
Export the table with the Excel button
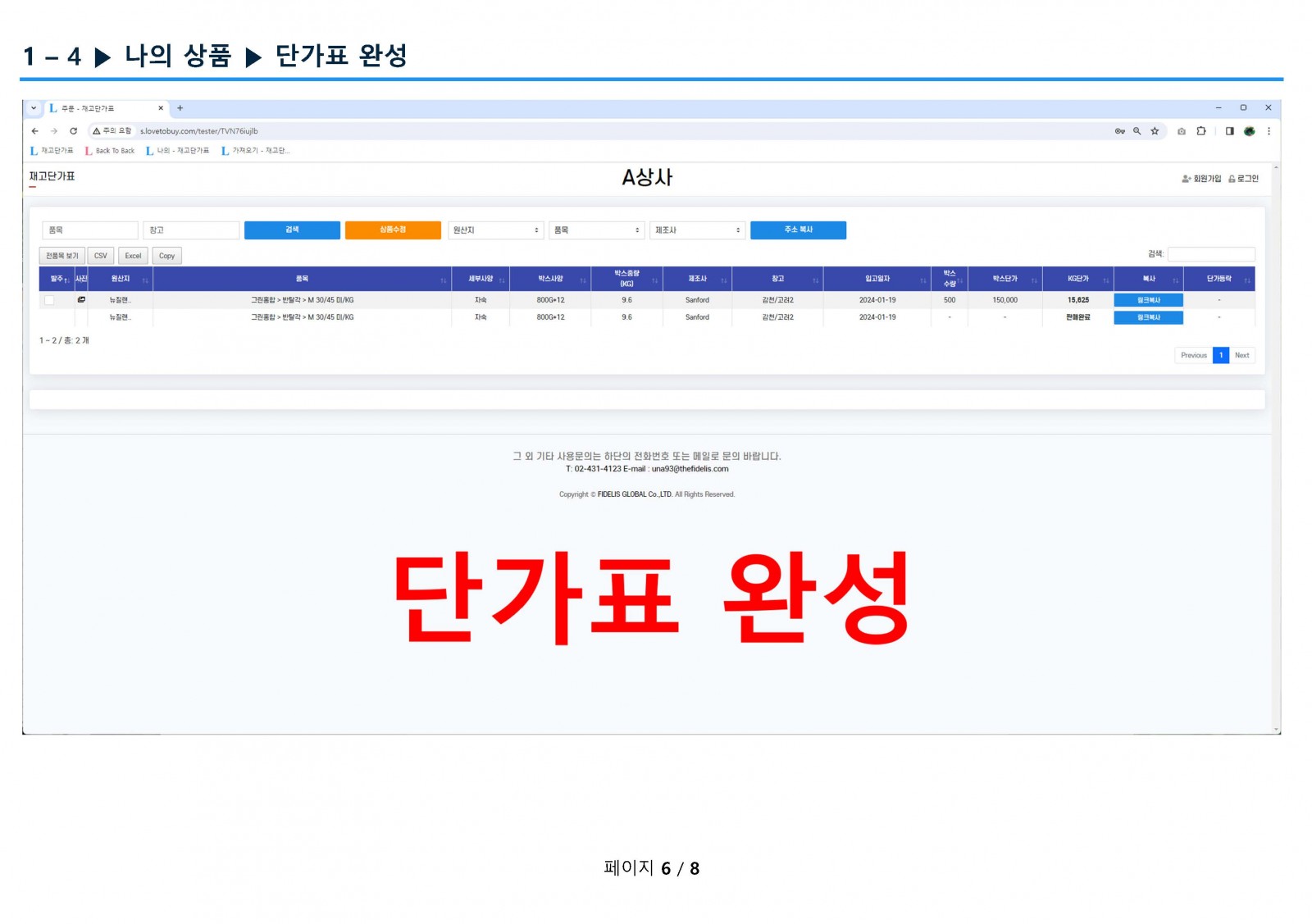click(x=133, y=256)
